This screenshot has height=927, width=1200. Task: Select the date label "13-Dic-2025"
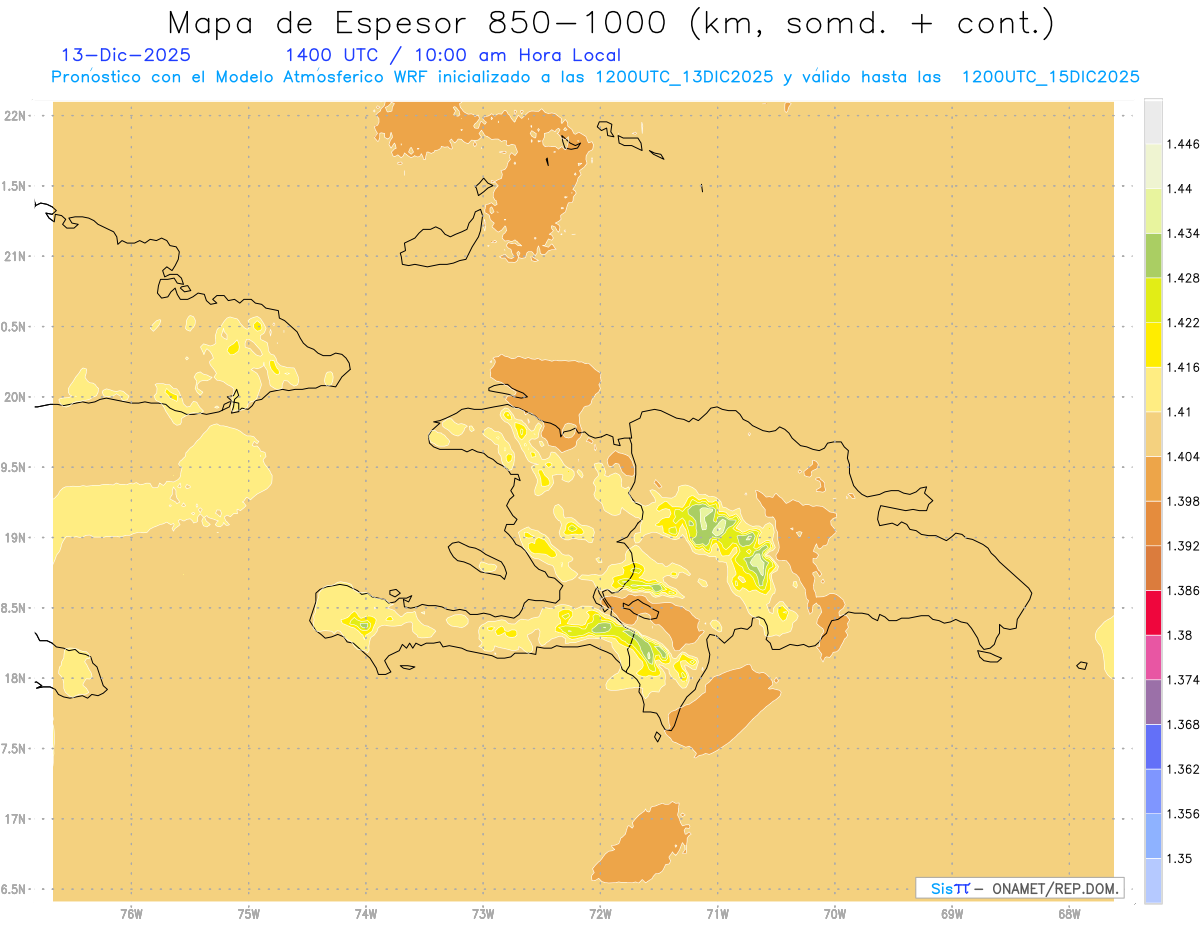[x=126, y=56]
